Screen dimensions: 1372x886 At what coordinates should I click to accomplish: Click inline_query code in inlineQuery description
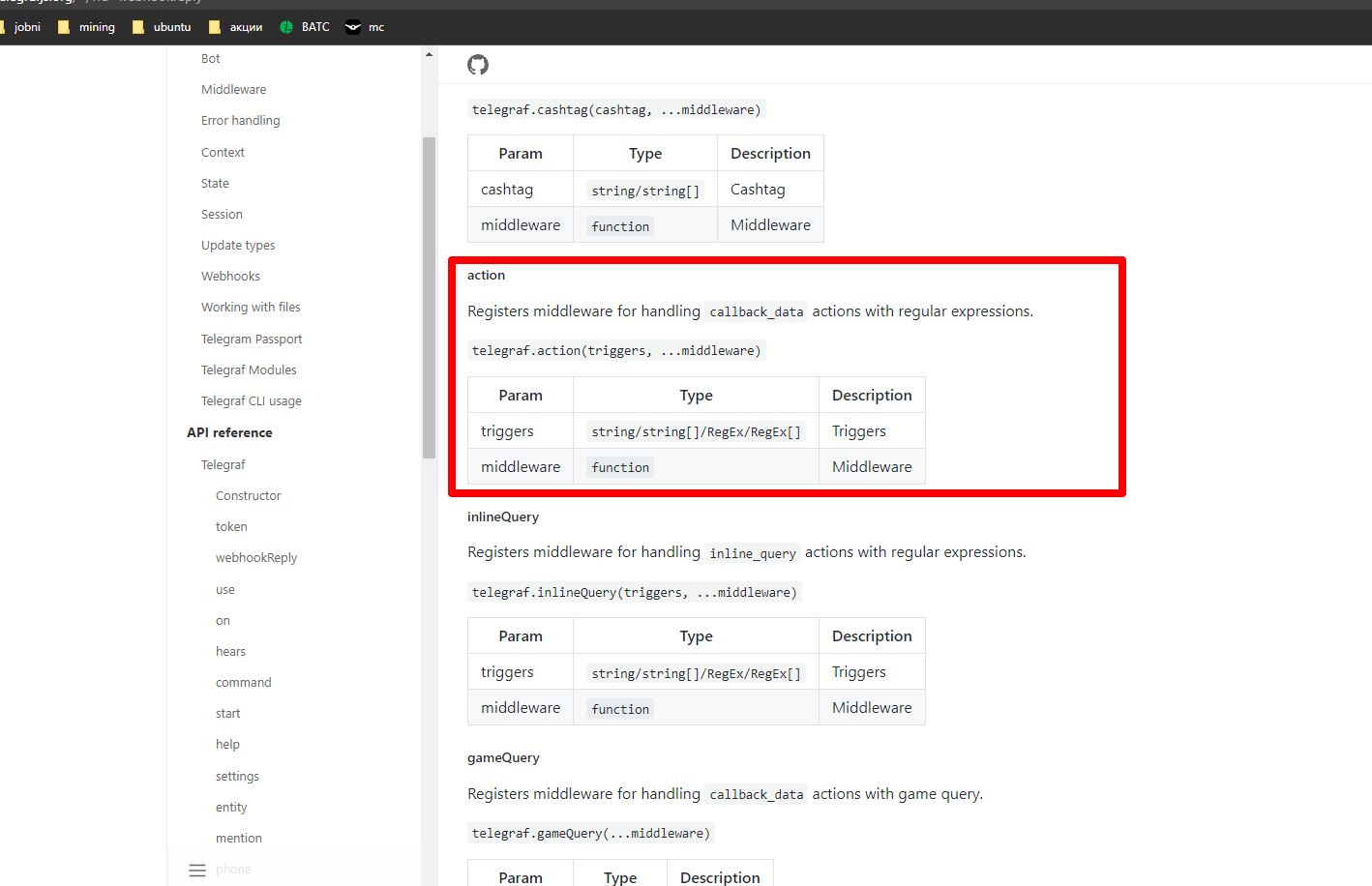pos(753,553)
